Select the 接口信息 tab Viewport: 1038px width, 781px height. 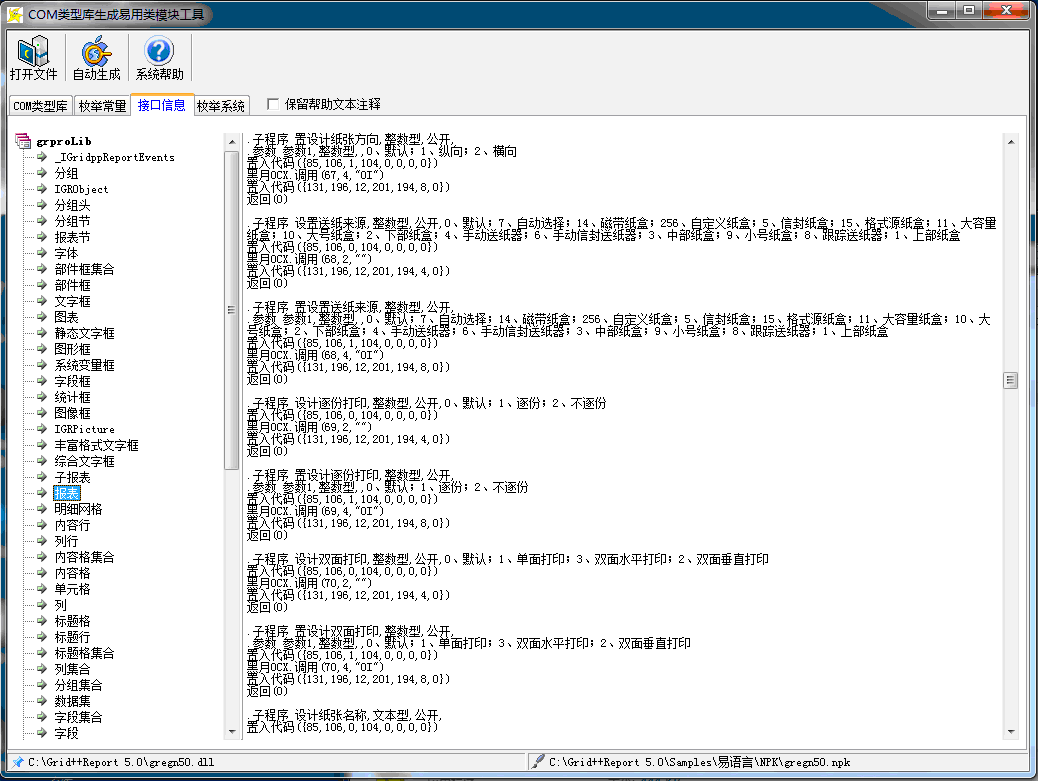pos(162,105)
